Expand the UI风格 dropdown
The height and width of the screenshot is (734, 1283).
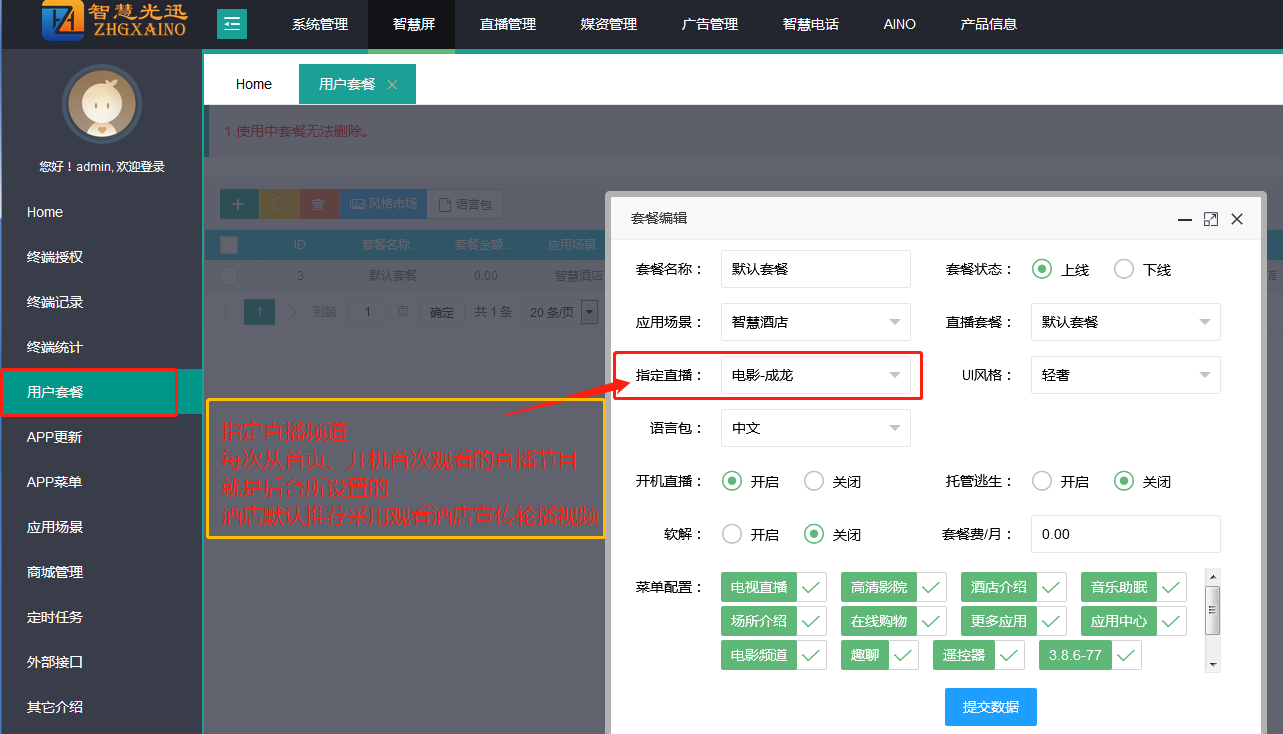(x=1125, y=375)
